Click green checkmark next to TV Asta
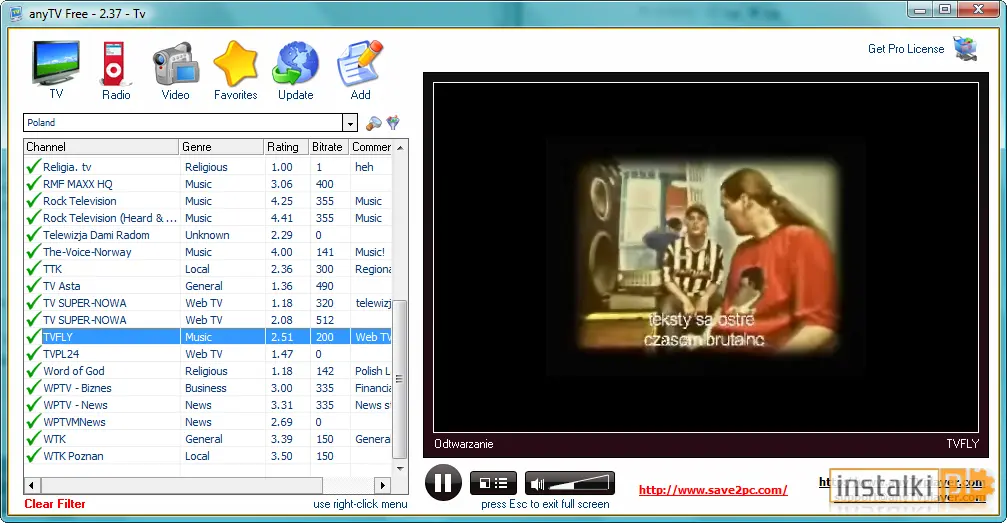 click(x=33, y=286)
